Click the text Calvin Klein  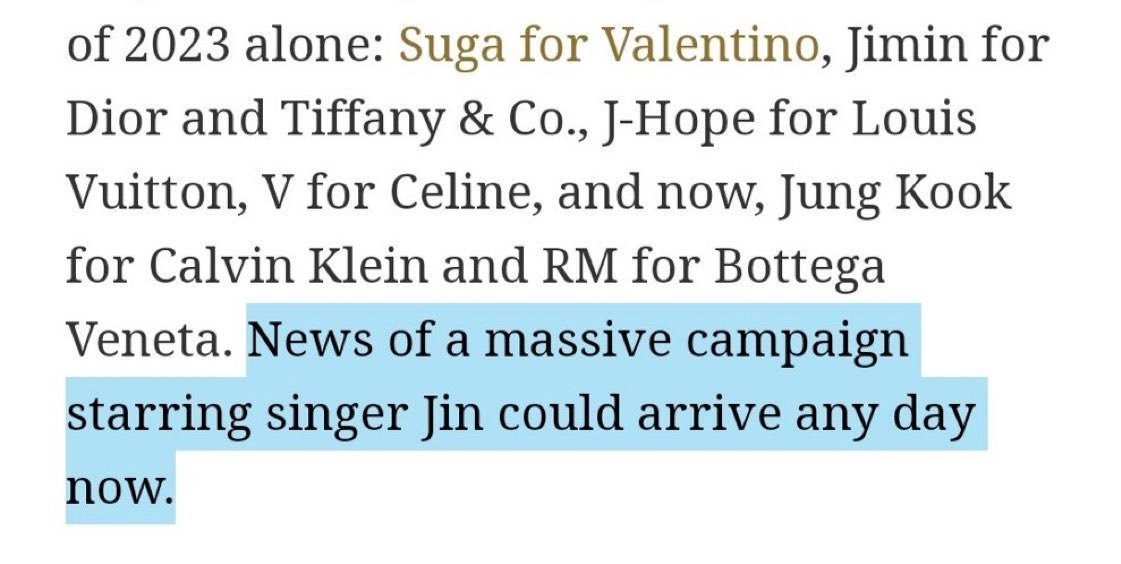click(x=288, y=267)
